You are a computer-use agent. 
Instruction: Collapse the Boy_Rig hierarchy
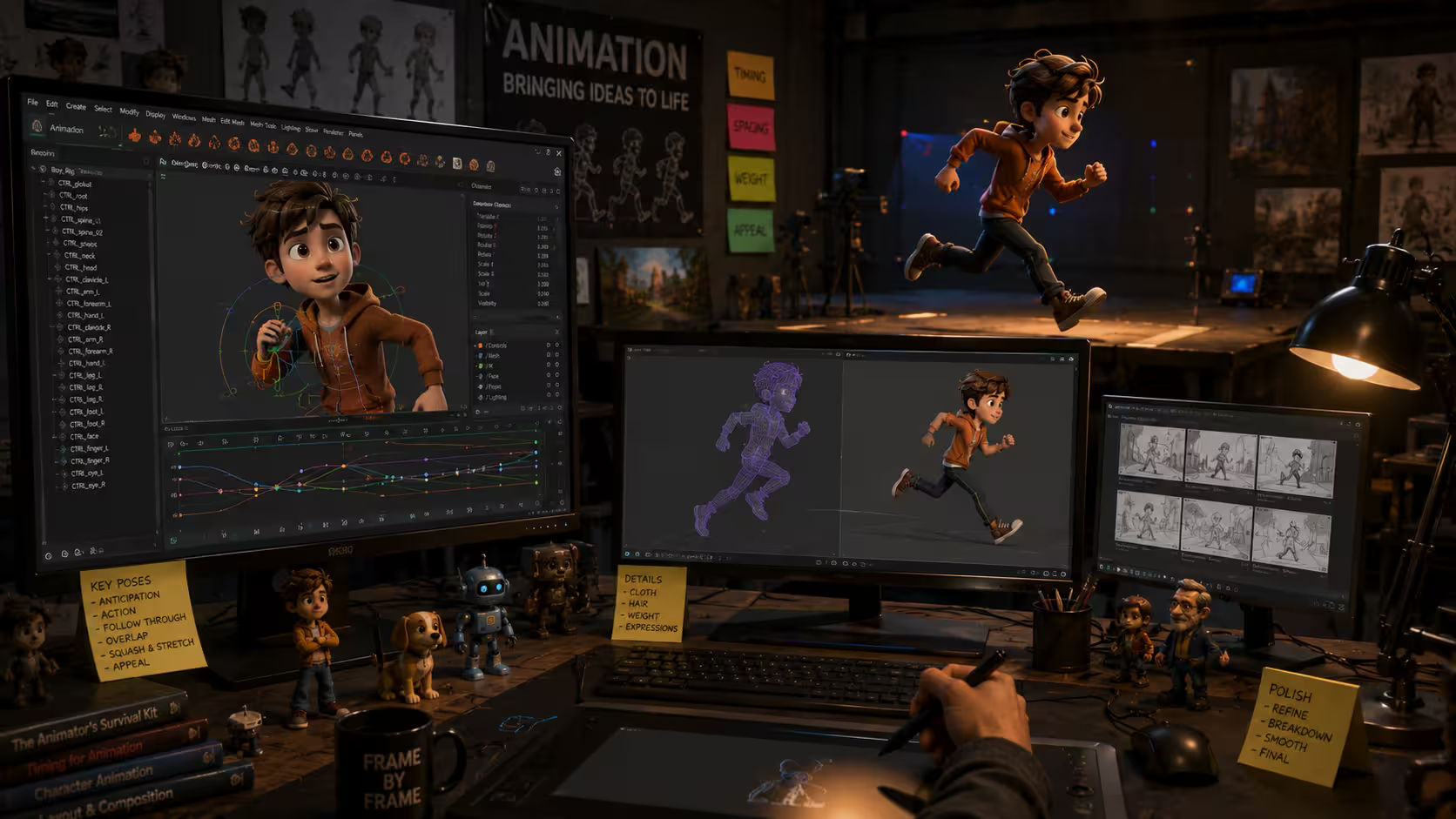33,168
